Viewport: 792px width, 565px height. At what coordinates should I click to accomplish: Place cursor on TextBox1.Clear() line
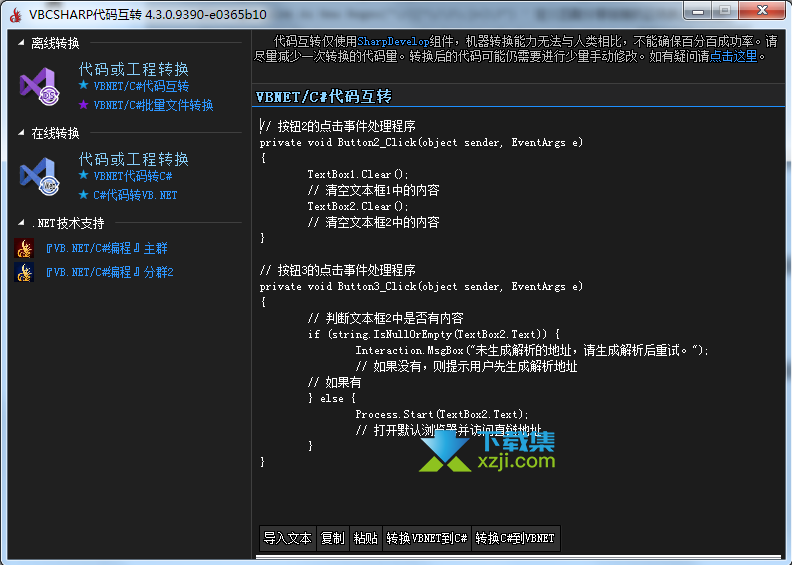pyautogui.click(x=358, y=174)
